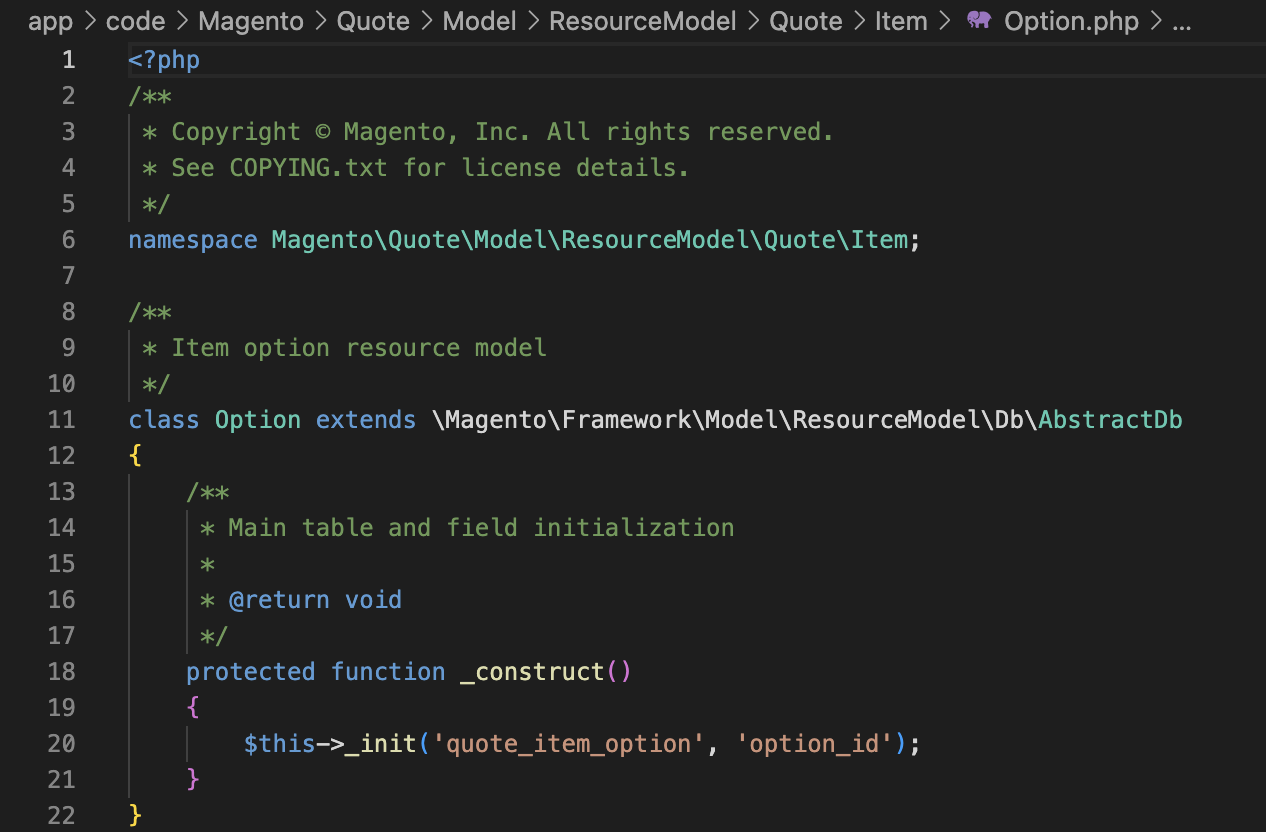Click the 'protected' keyword on line 18
The width and height of the screenshot is (1266, 832).
(x=251, y=672)
